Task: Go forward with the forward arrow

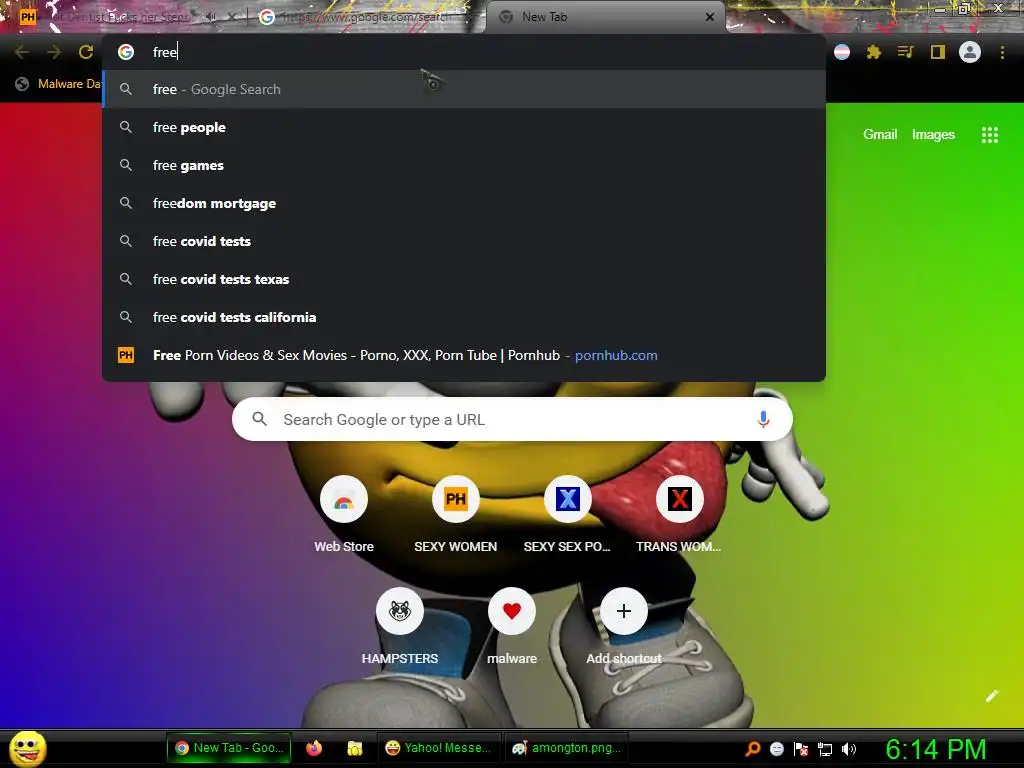Action: 54,52
